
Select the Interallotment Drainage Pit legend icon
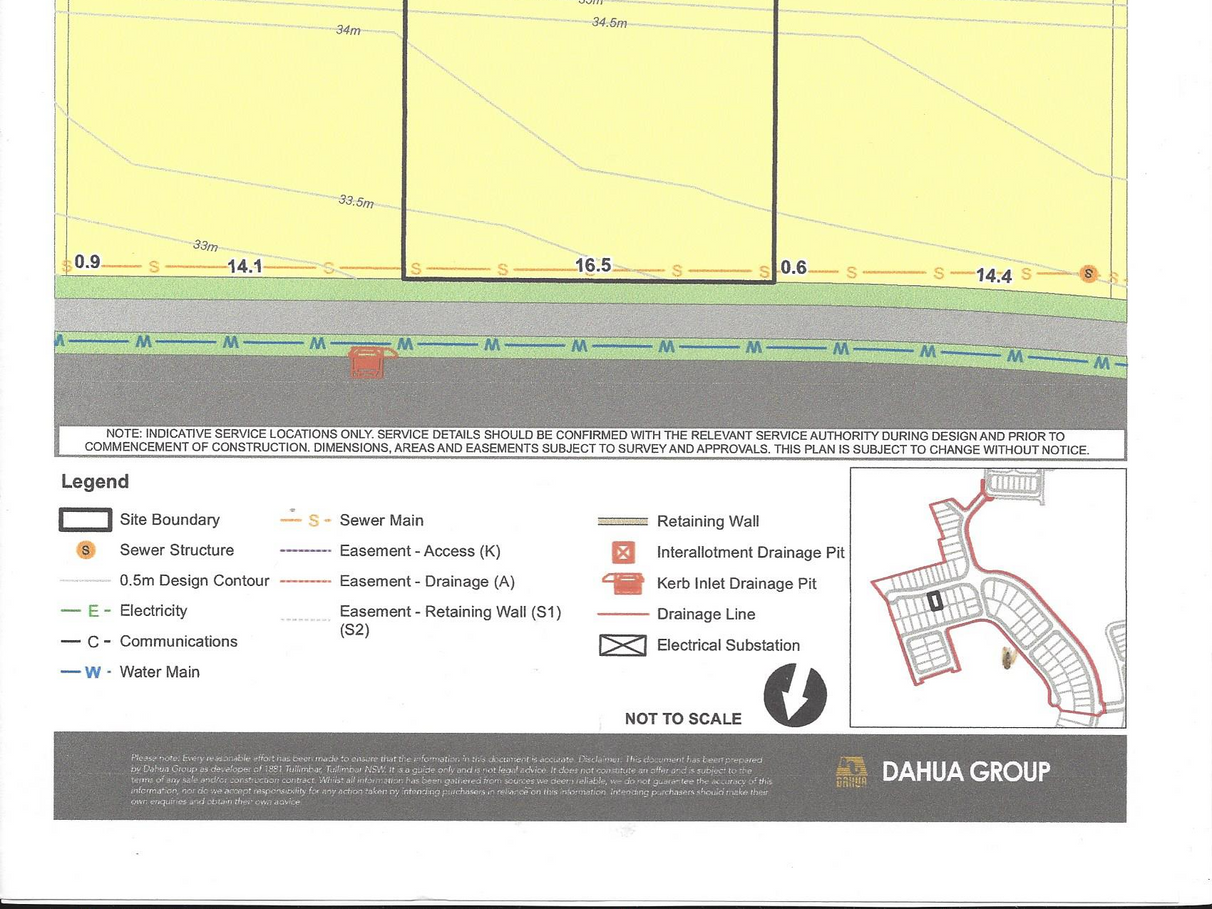coord(623,552)
